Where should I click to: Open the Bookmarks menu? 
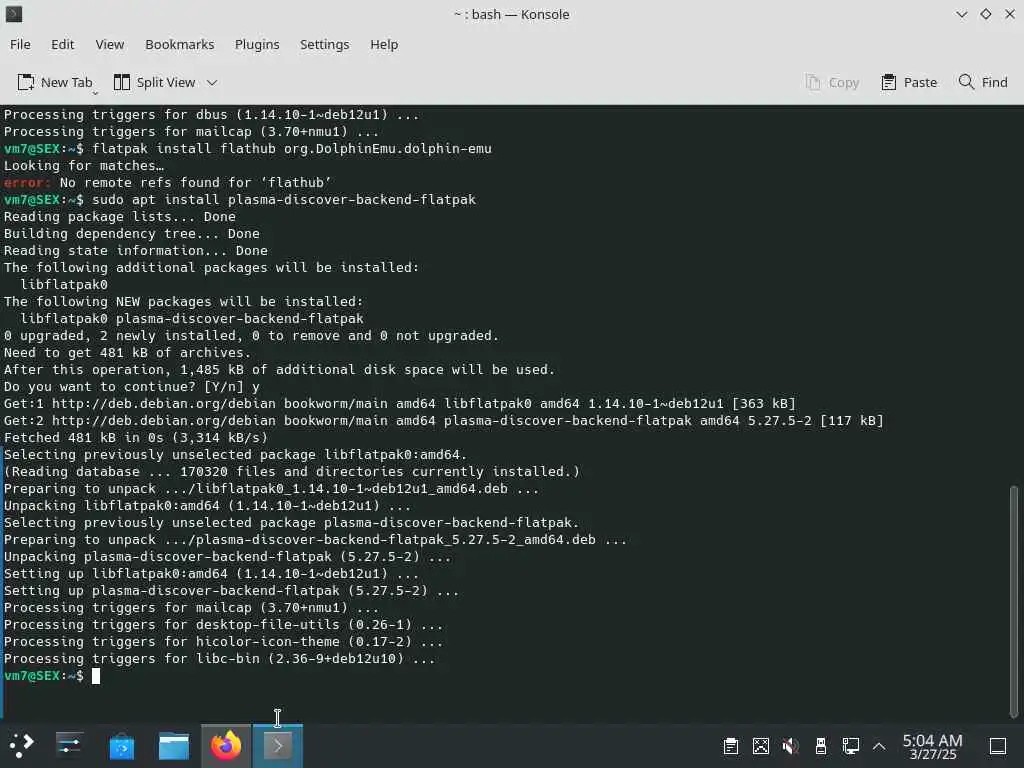[x=180, y=44]
